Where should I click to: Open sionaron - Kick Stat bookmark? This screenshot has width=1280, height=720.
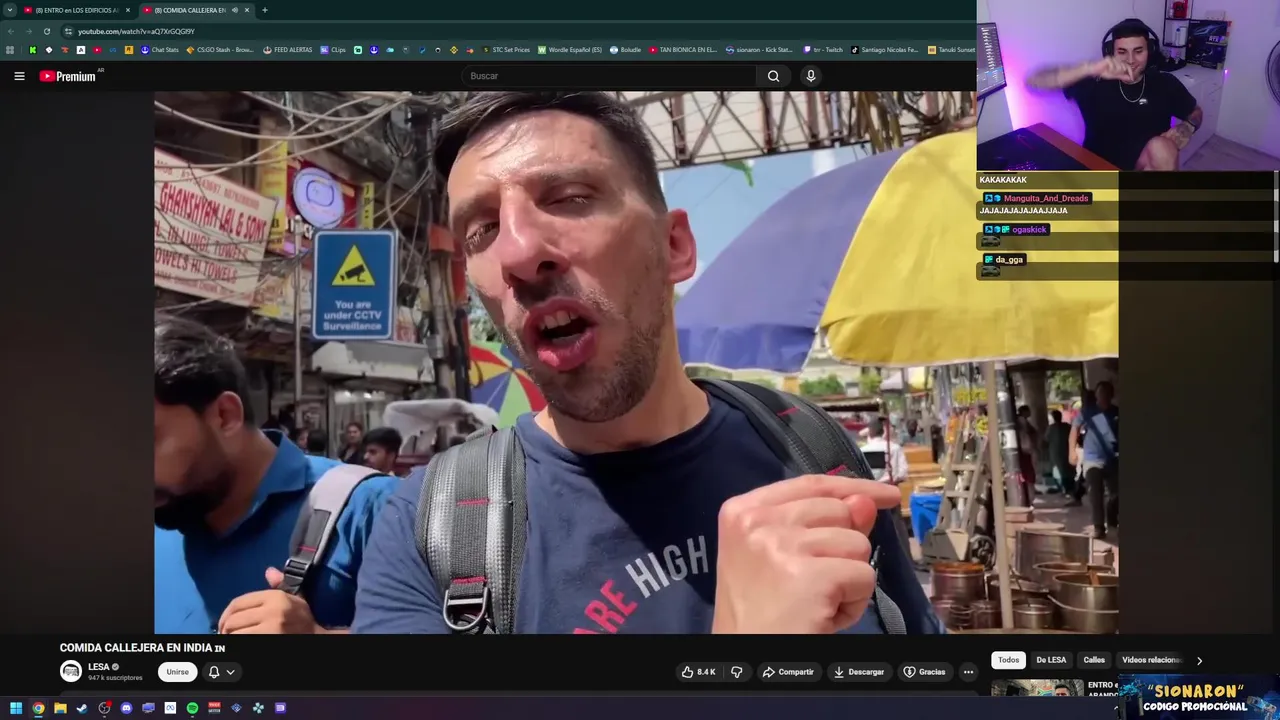pos(759,50)
